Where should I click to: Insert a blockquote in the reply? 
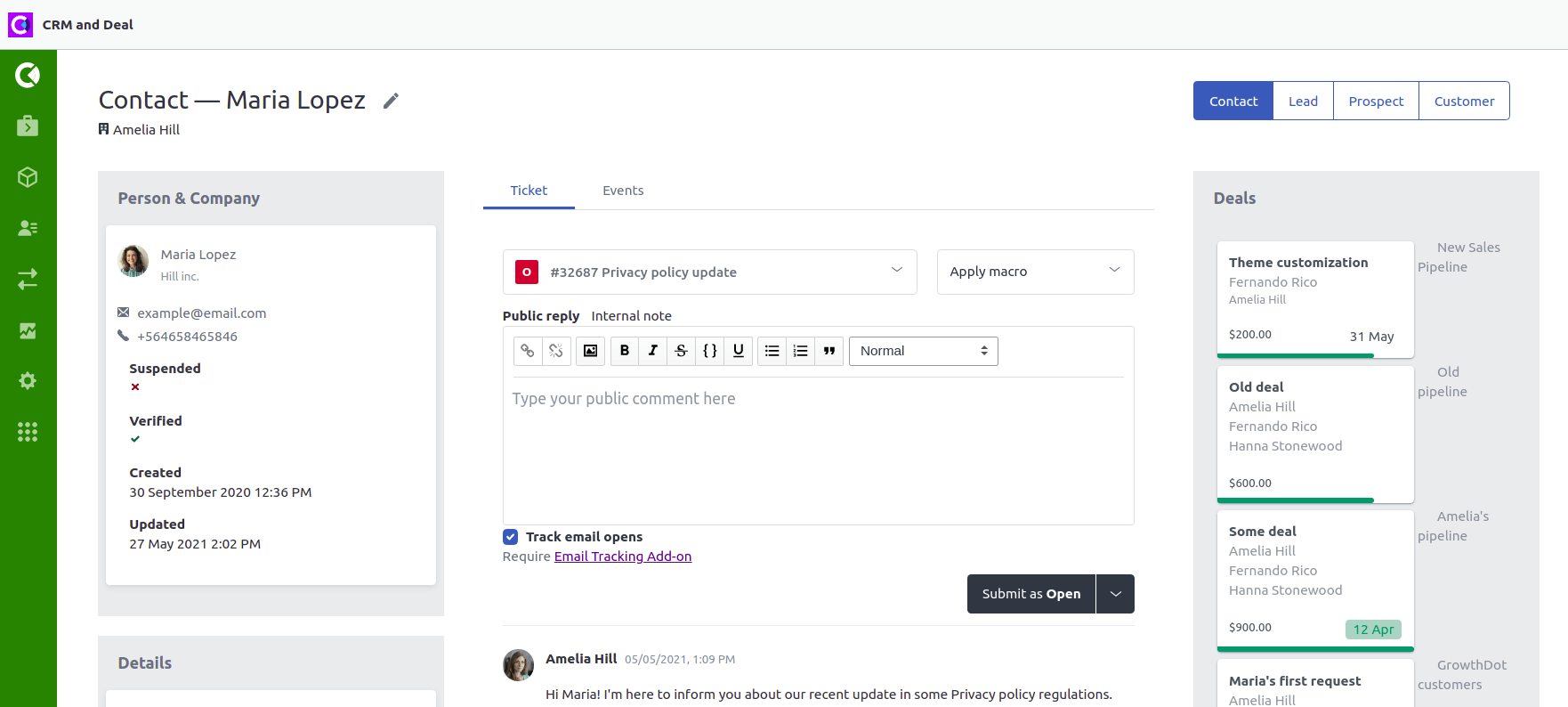(x=829, y=351)
